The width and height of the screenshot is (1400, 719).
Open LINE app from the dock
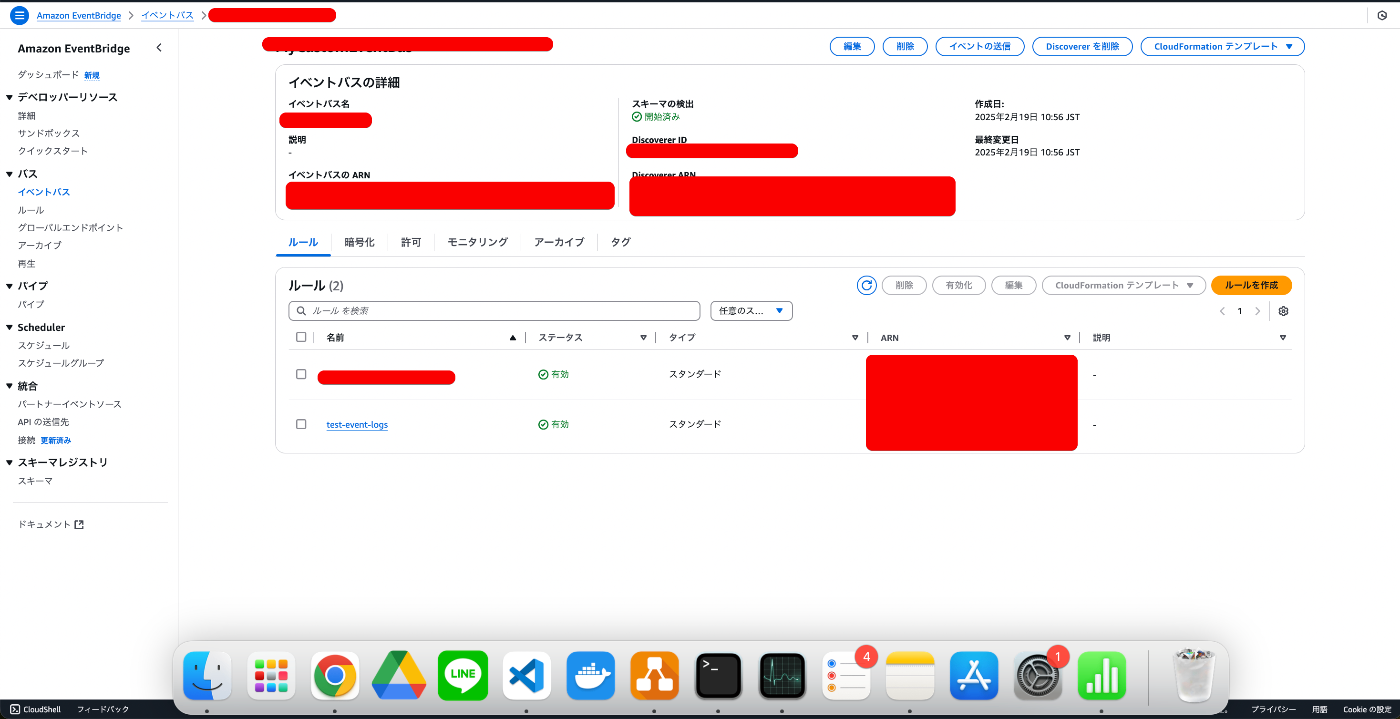pos(463,676)
